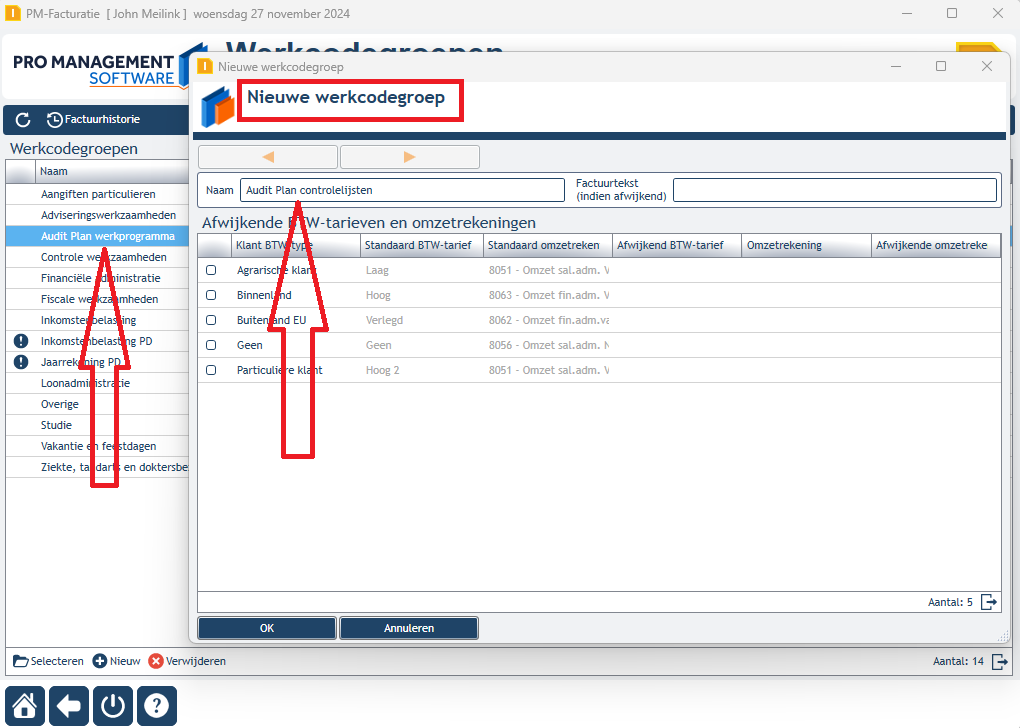
Task: Click the export icon next to Aantal: 5
Action: 989,602
